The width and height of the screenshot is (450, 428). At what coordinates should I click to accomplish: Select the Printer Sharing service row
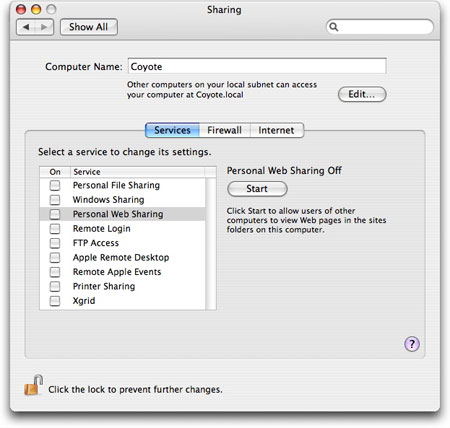(x=123, y=286)
